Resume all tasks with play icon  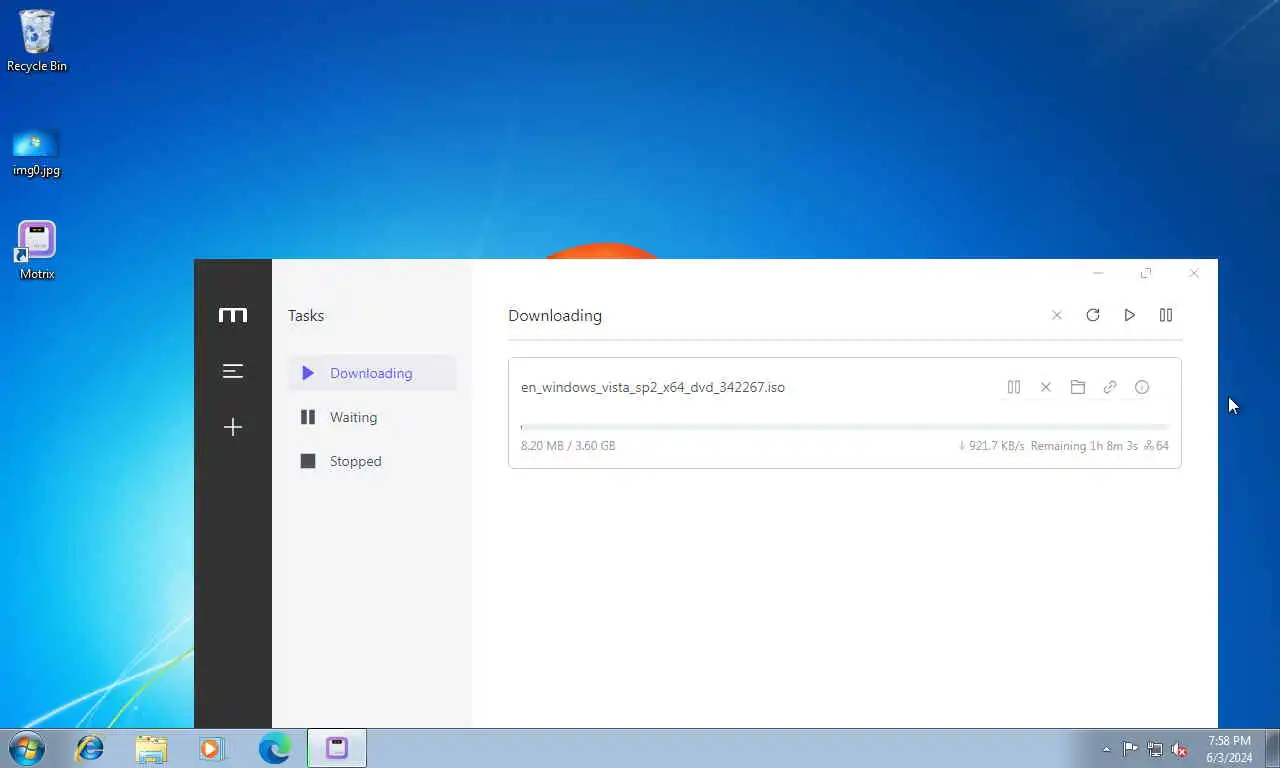tap(1129, 315)
